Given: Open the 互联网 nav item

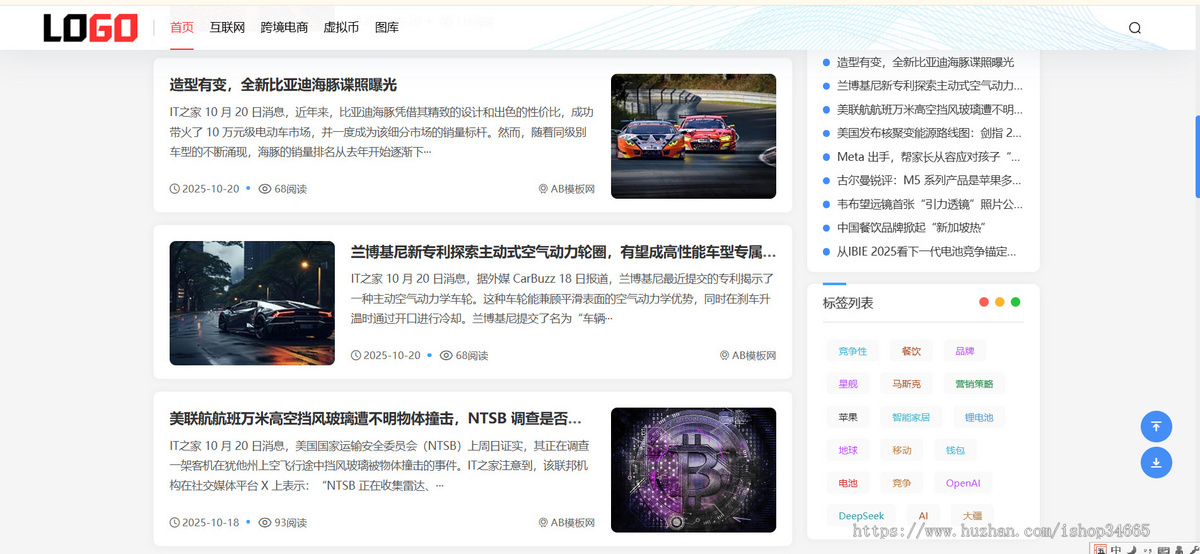Looking at the screenshot, I should (227, 28).
